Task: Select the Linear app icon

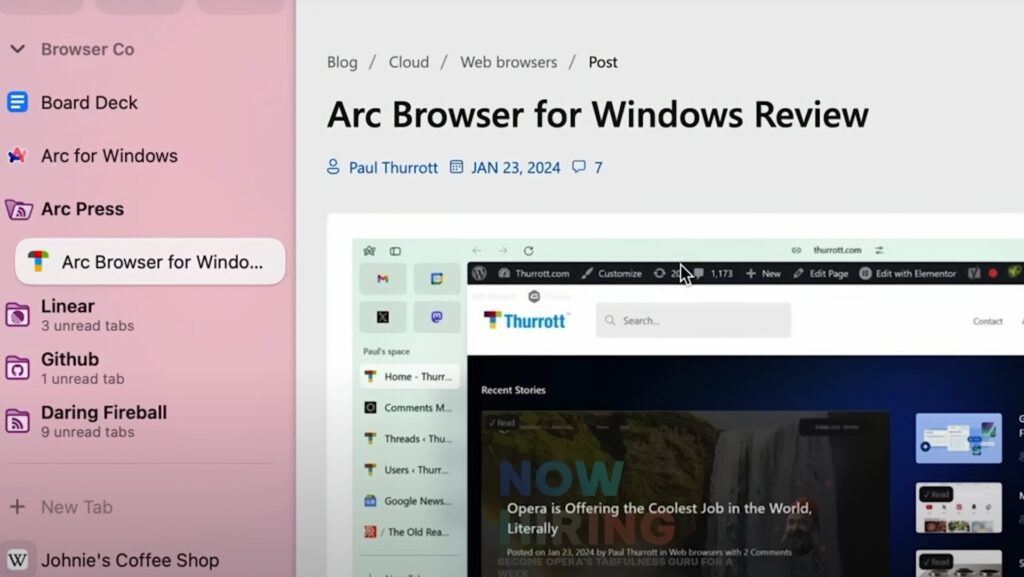Action: point(17,315)
